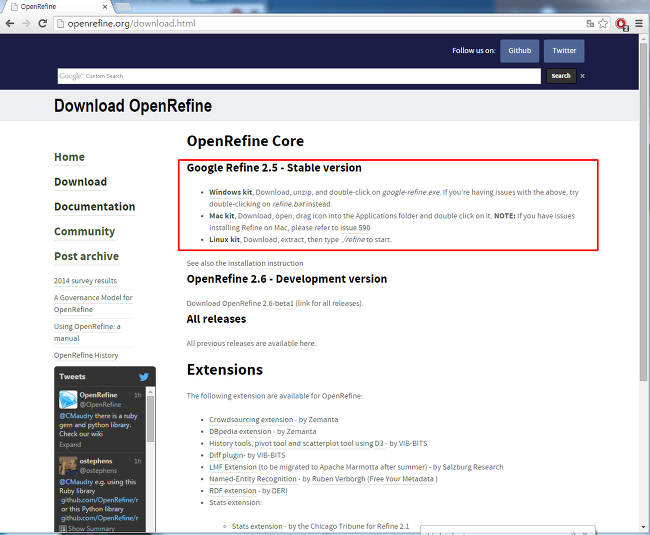The height and width of the screenshot is (535, 650).
Task: Open the LMF Extension link
Action: click(x=233, y=467)
